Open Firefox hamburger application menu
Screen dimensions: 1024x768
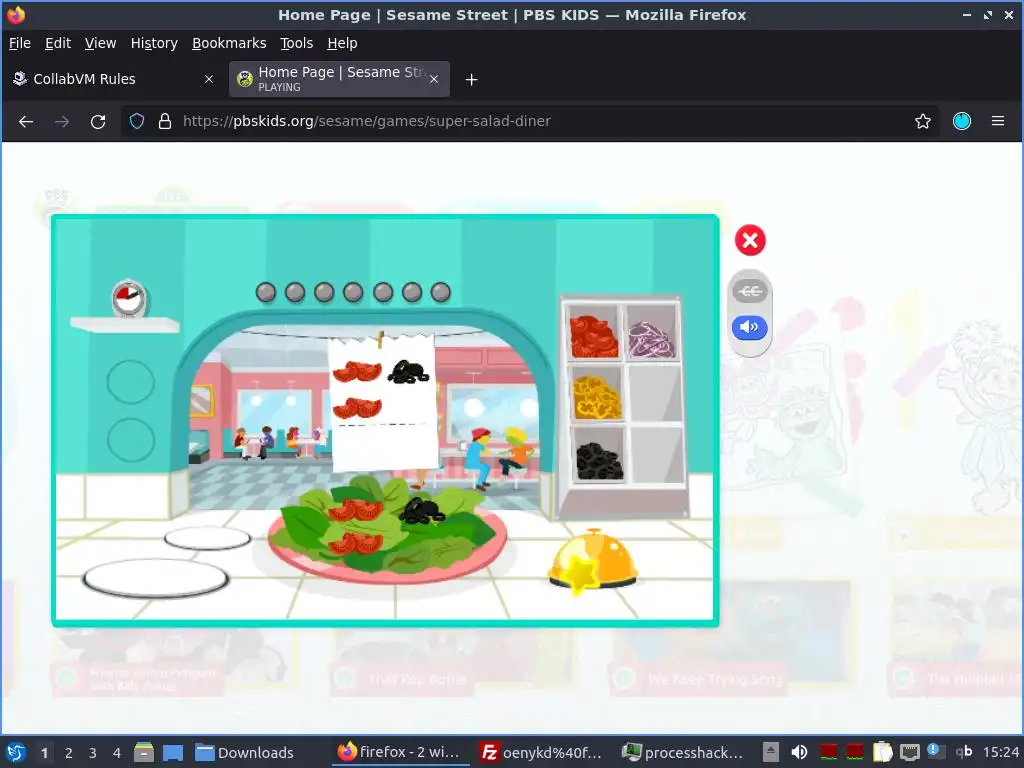pos(997,121)
